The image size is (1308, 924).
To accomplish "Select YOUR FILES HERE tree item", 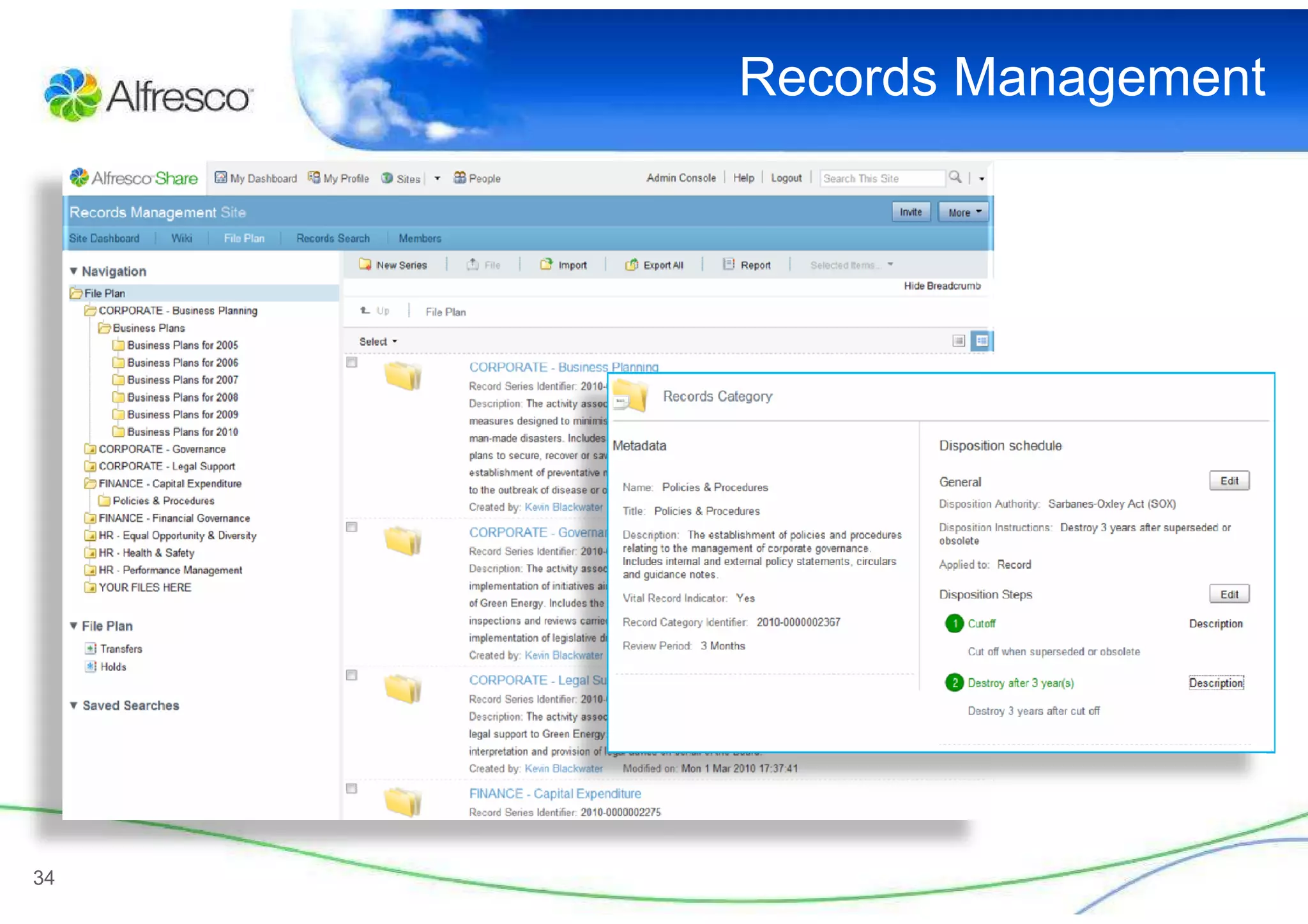I will (x=139, y=587).
